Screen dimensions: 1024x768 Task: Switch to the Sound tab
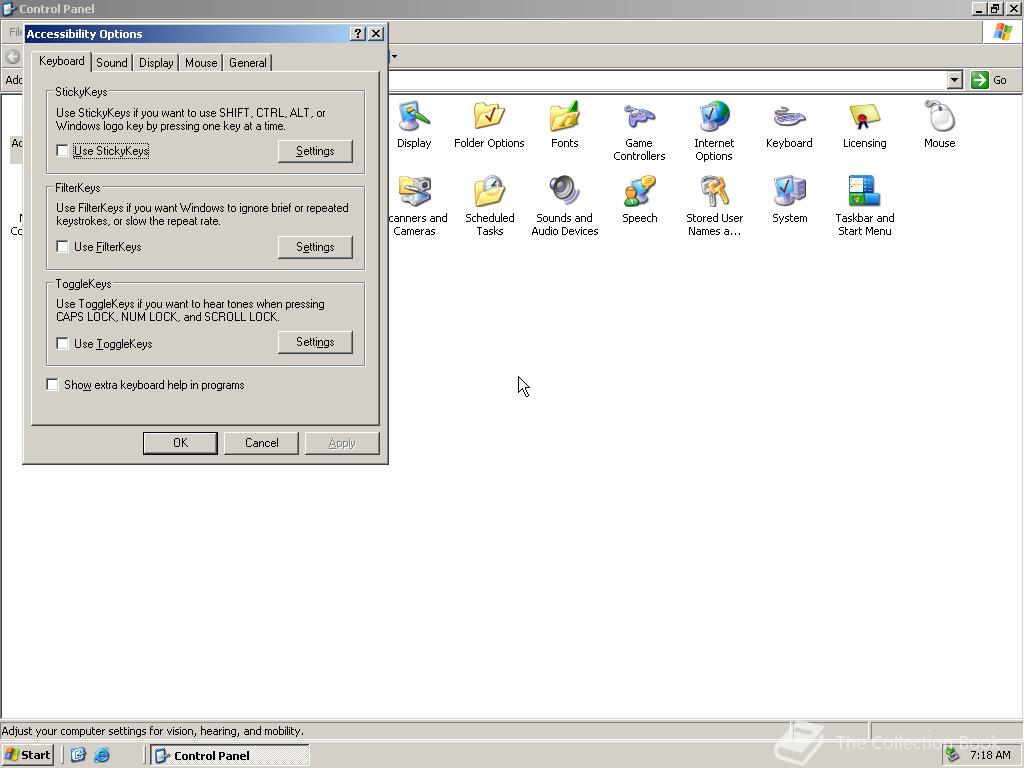pyautogui.click(x=112, y=63)
